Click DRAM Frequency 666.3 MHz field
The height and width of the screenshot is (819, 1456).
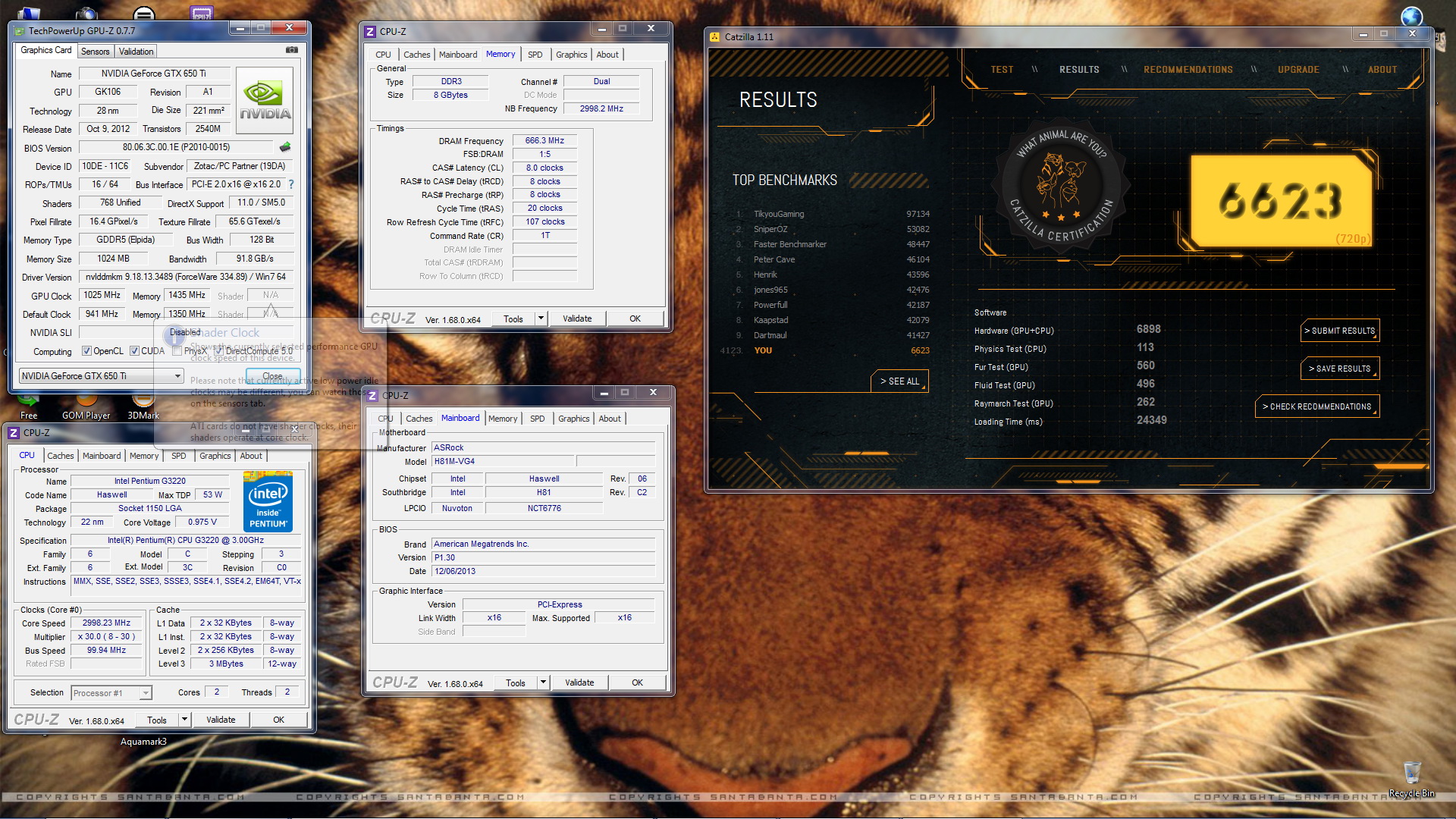[544, 140]
